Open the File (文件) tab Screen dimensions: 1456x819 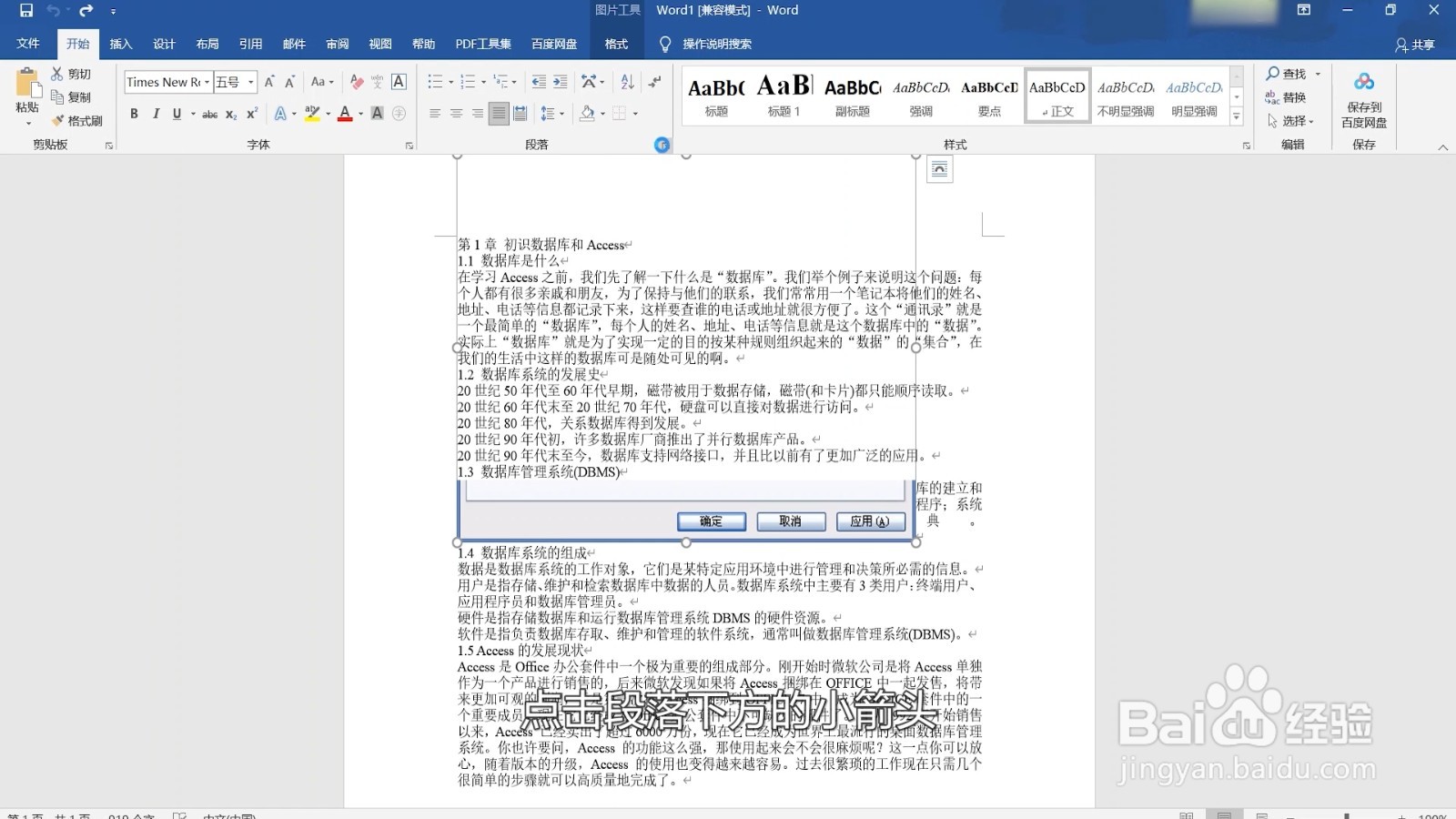point(28,44)
